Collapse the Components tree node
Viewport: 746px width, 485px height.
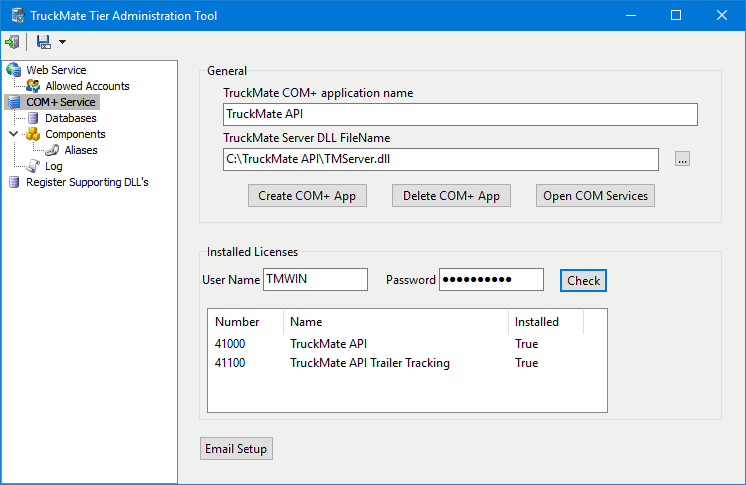point(13,134)
